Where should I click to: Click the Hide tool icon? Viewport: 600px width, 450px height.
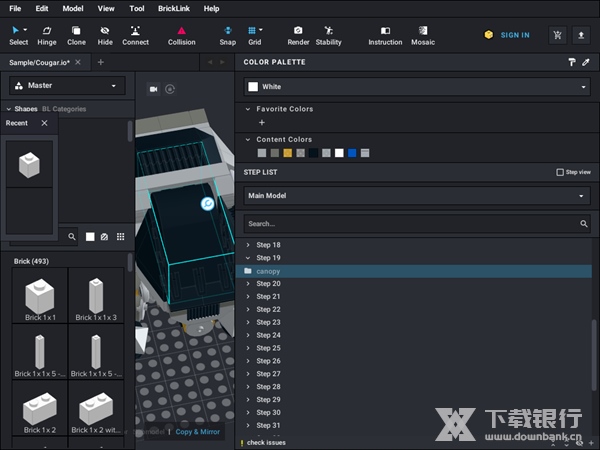pyautogui.click(x=105, y=35)
